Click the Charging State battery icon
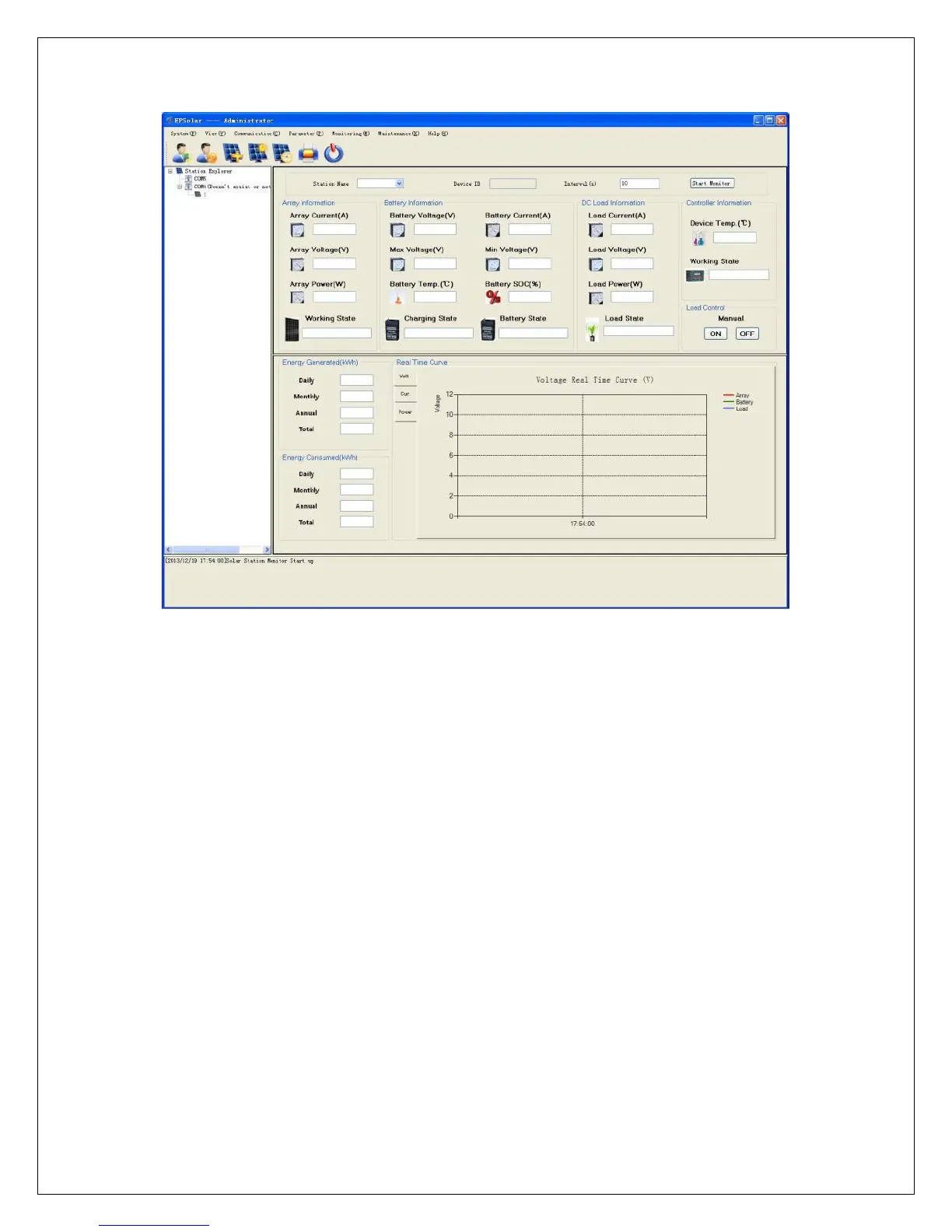This screenshot has height=1232, width=952. 392,330
